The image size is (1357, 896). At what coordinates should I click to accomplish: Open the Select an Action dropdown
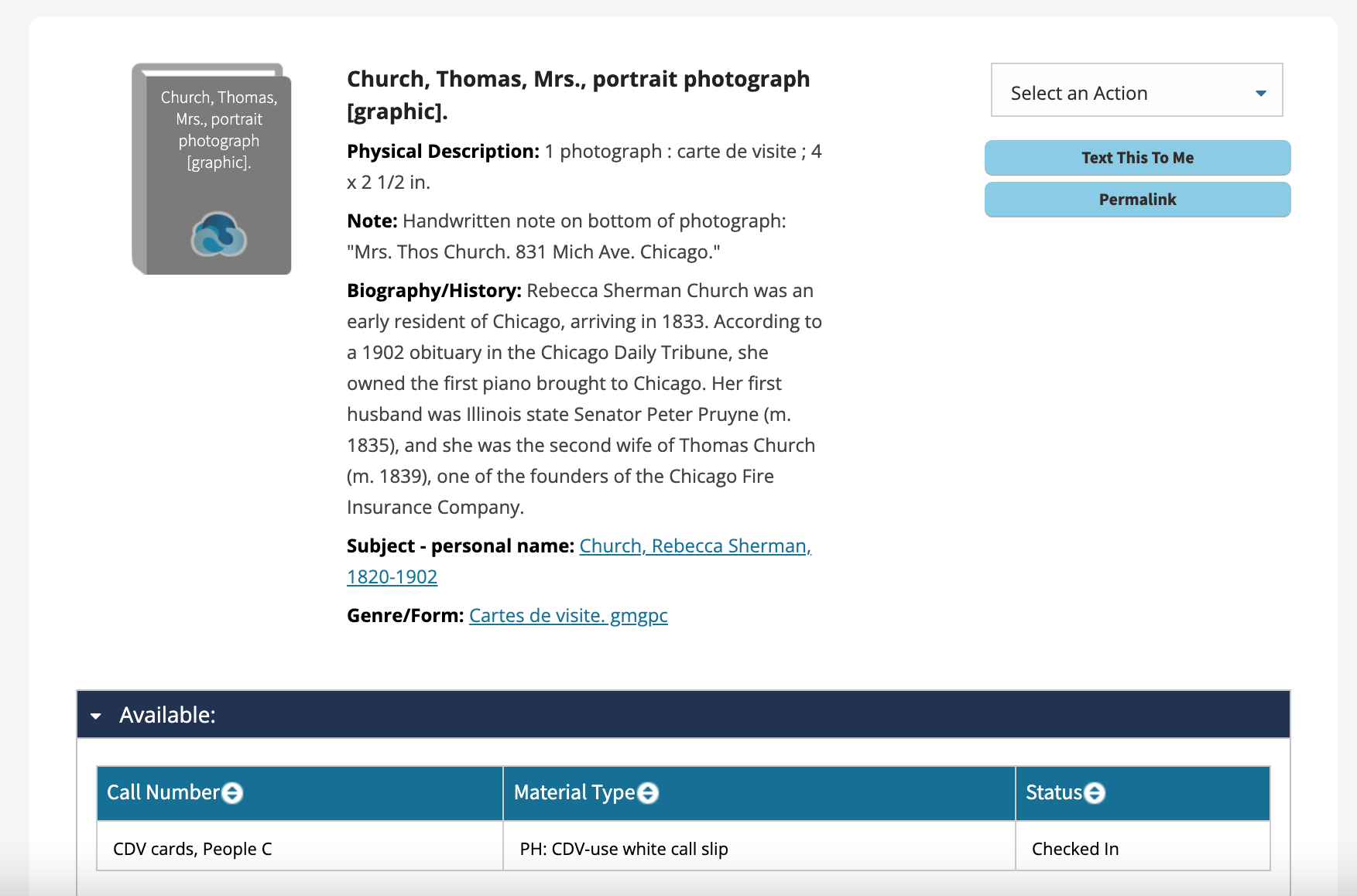click(x=1136, y=93)
